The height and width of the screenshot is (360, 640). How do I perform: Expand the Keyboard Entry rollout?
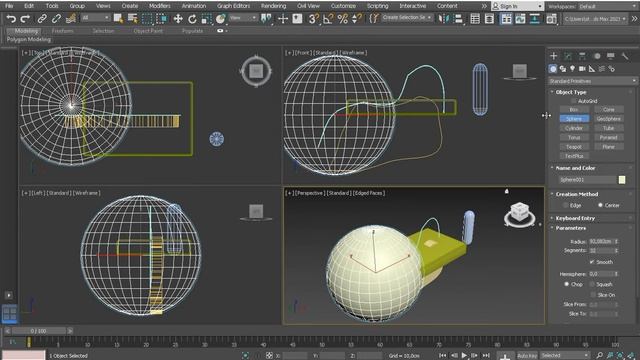[575, 218]
